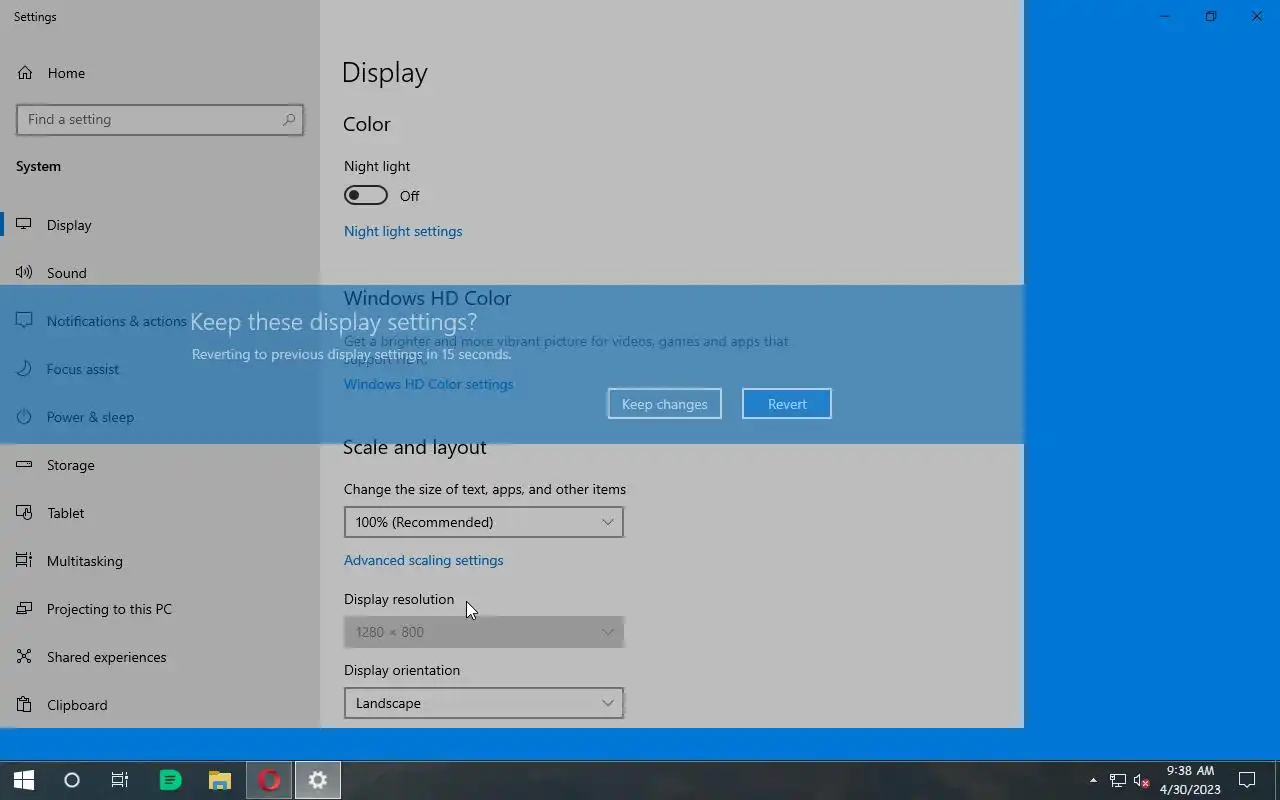Expand the 100% (Recommended) scale dropdown
The height and width of the screenshot is (800, 1280).
484,522
